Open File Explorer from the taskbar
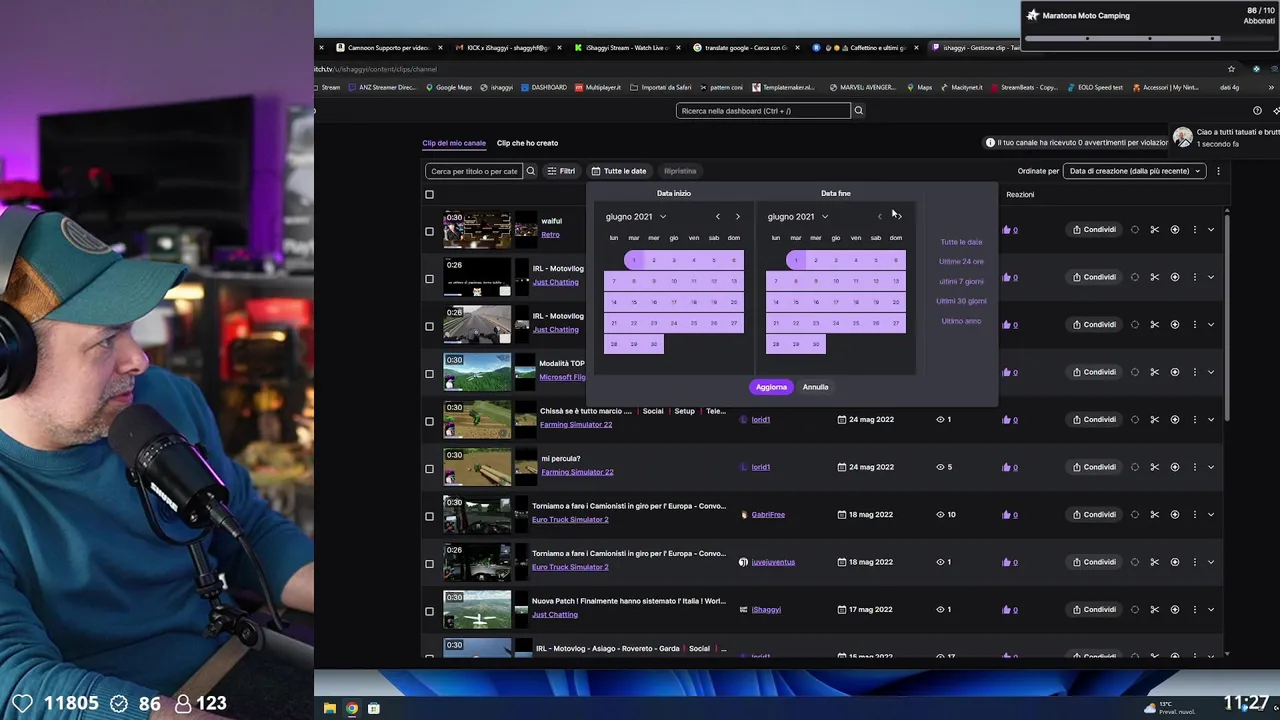Viewport: 1280px width, 720px height. 329,708
